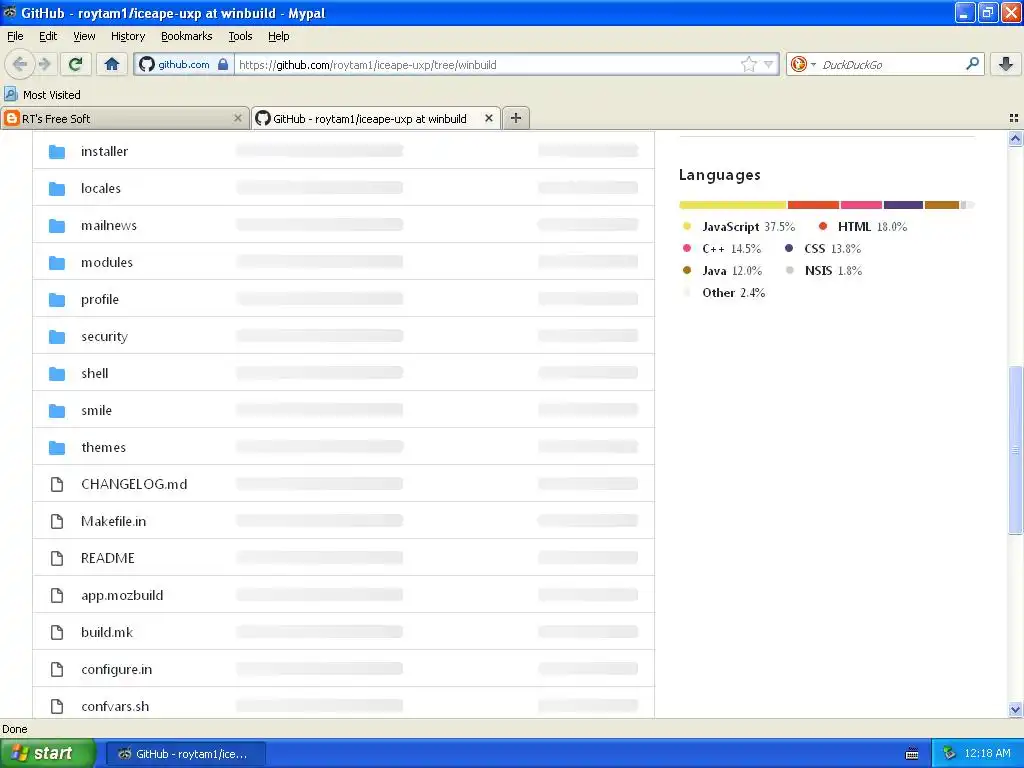This screenshot has width=1024, height=768.
Task: Click the CHANGELOG.md file icon
Action: pos(57,485)
